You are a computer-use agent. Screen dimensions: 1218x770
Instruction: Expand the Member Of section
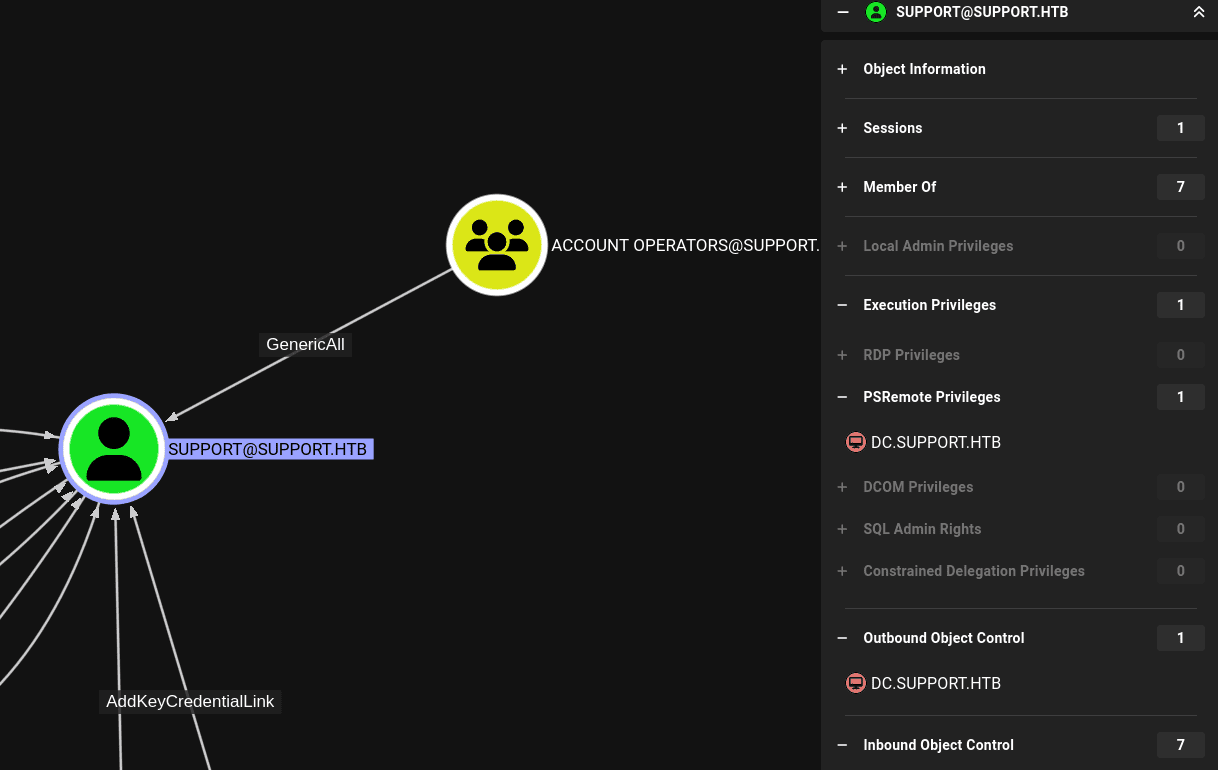[899, 187]
